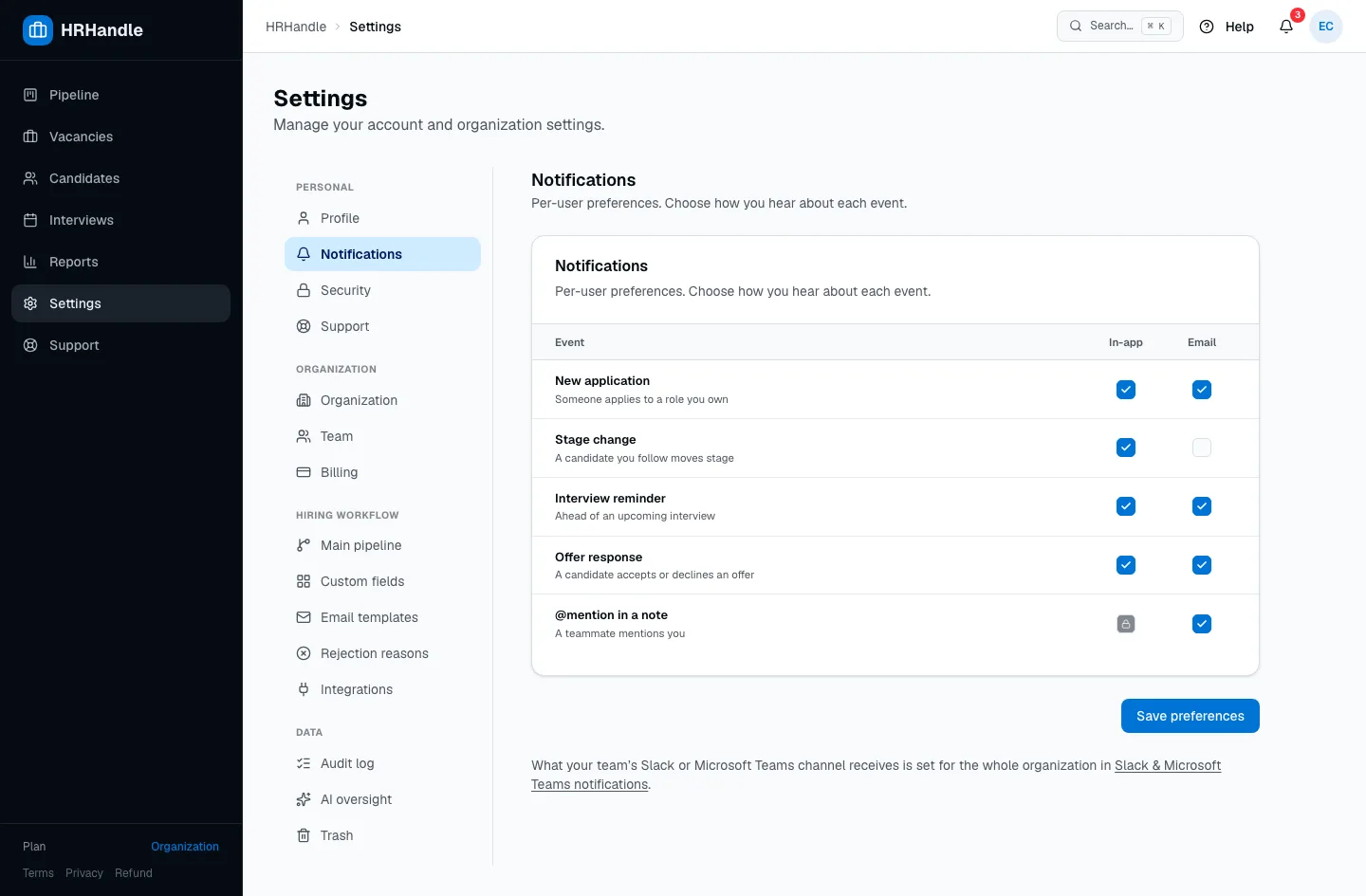1366x896 pixels.
Task: Click the Custom fields grid icon
Action: (x=304, y=581)
